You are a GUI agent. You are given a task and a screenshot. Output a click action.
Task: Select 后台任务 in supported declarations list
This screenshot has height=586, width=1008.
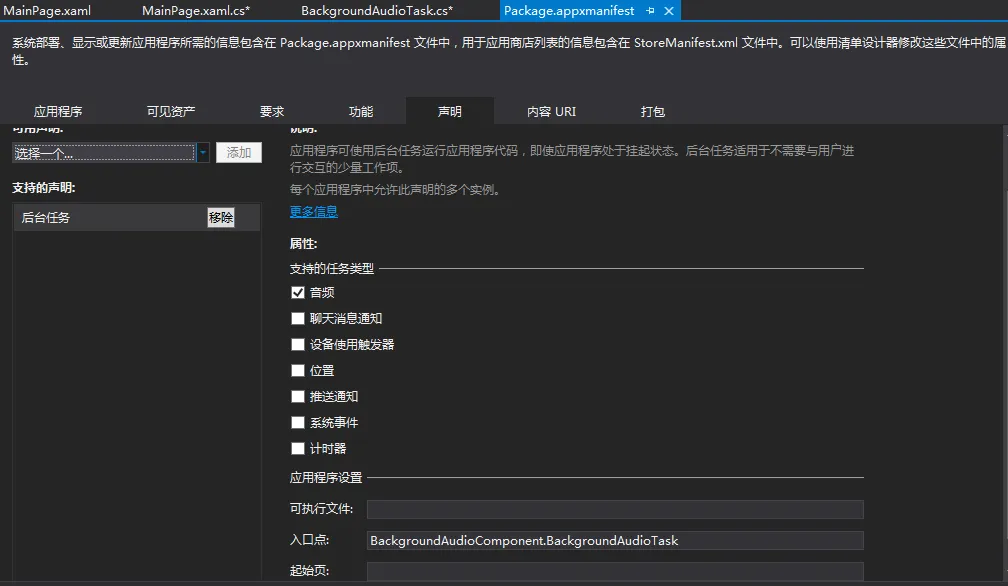point(100,218)
